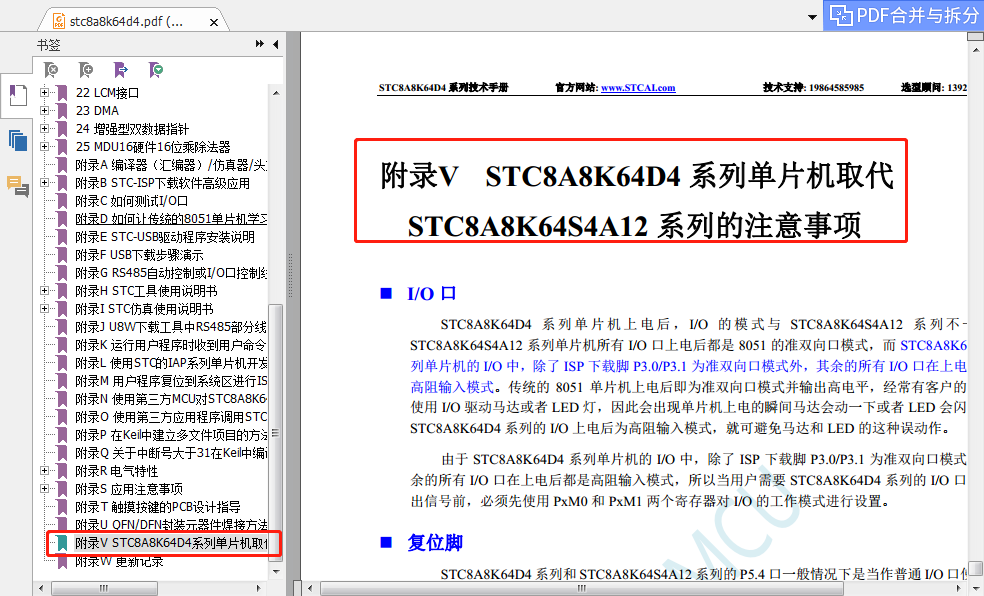984x596 pixels.
Task: Select bookmark 附录O 使用第三方应用程序调用
Action: tap(171, 417)
